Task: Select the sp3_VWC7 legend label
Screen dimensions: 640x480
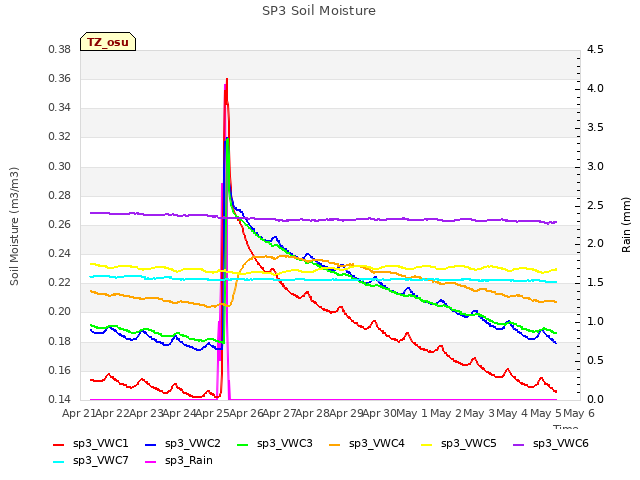Action: (x=100, y=461)
